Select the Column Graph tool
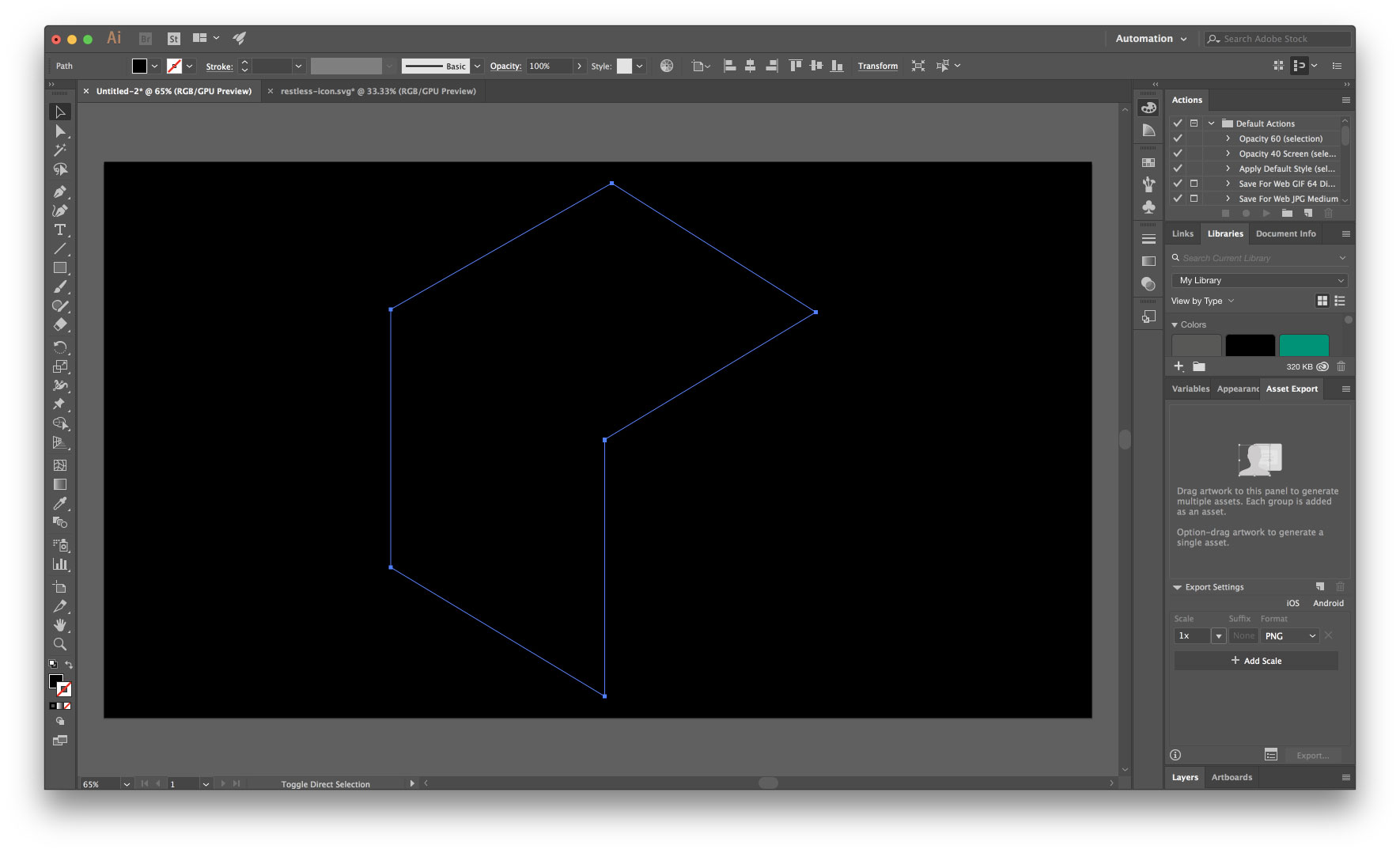Screen dimensions: 1400x853 [x=60, y=565]
